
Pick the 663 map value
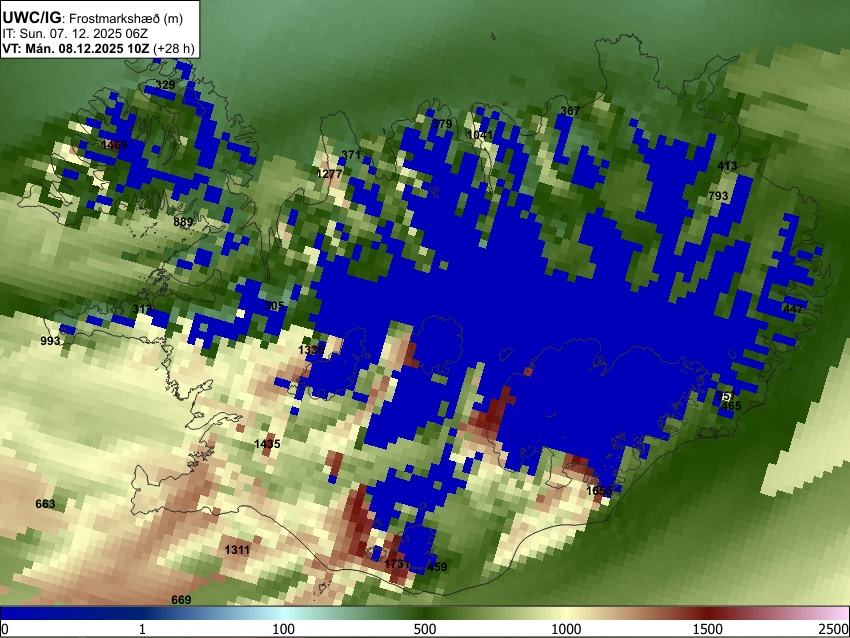pos(45,504)
